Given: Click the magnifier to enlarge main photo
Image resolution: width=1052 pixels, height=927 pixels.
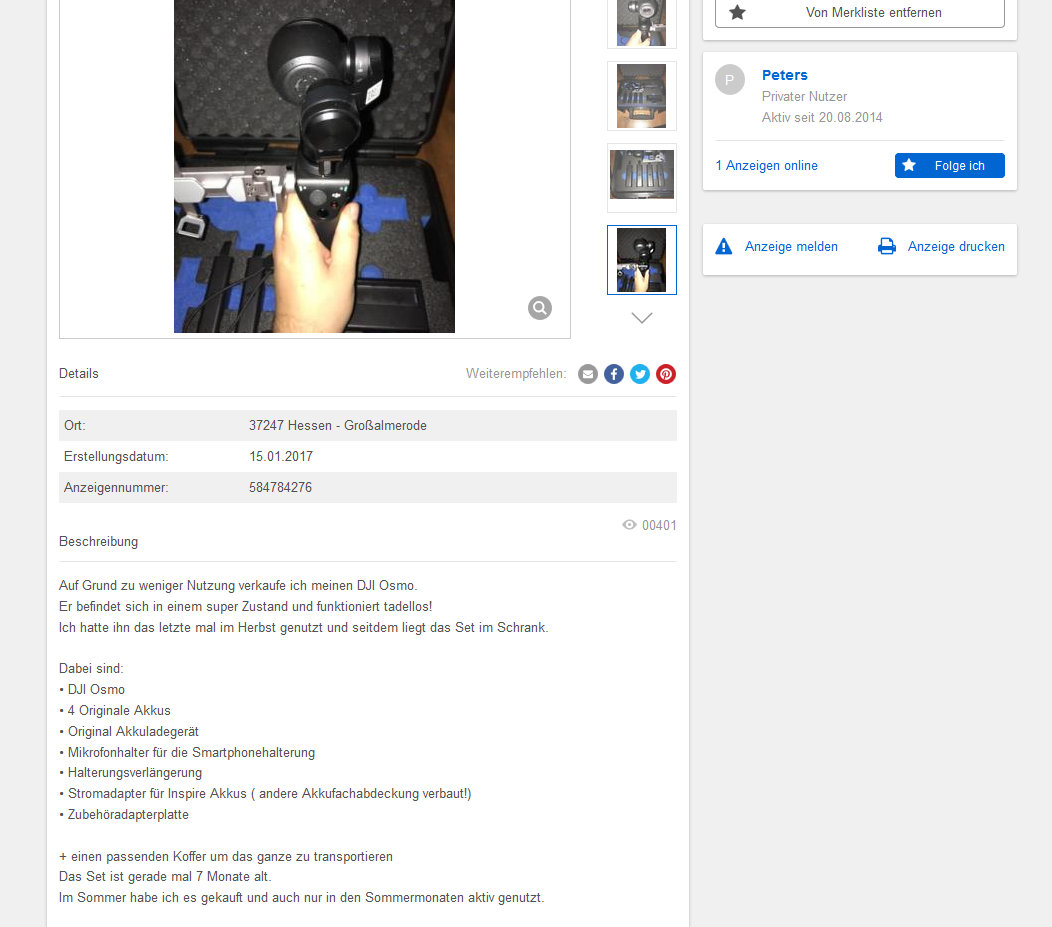Looking at the screenshot, I should (539, 308).
